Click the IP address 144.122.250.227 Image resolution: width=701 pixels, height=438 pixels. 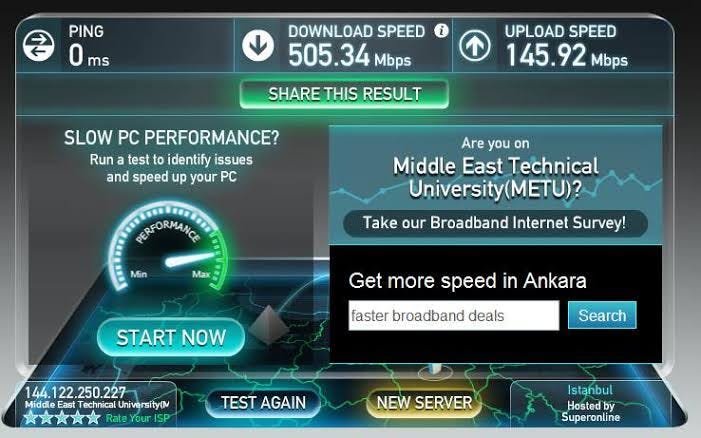pos(75,393)
